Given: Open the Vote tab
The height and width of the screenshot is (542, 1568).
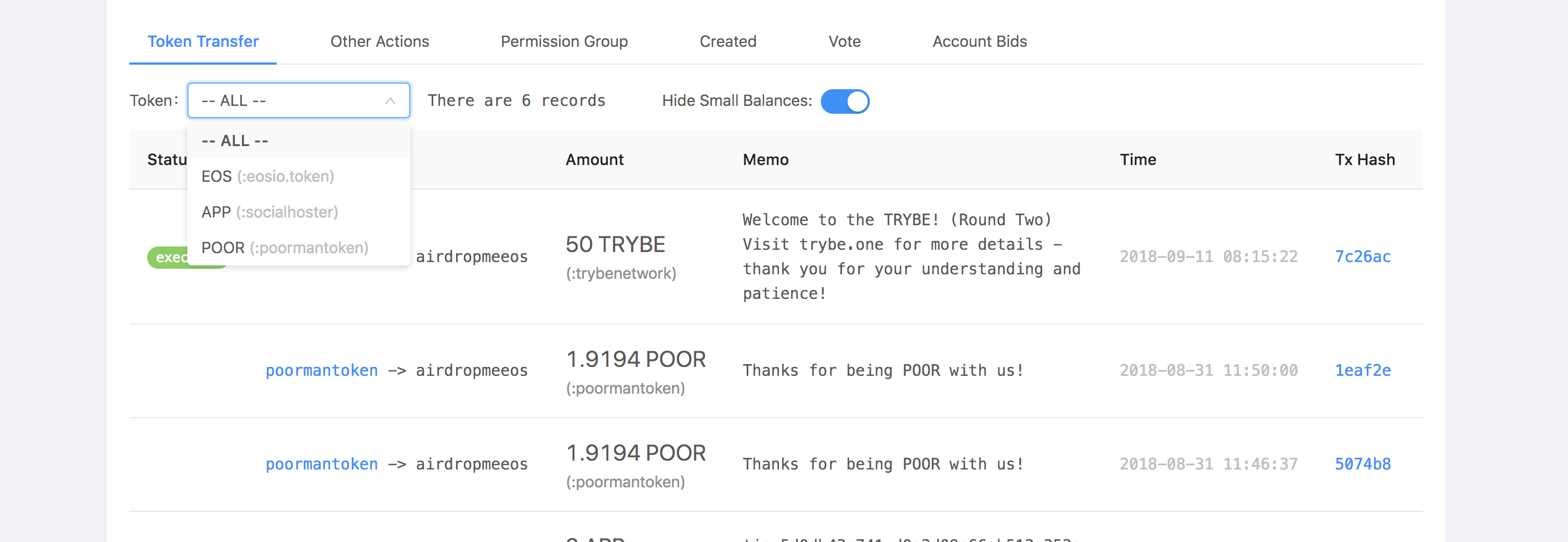Looking at the screenshot, I should tap(844, 41).
